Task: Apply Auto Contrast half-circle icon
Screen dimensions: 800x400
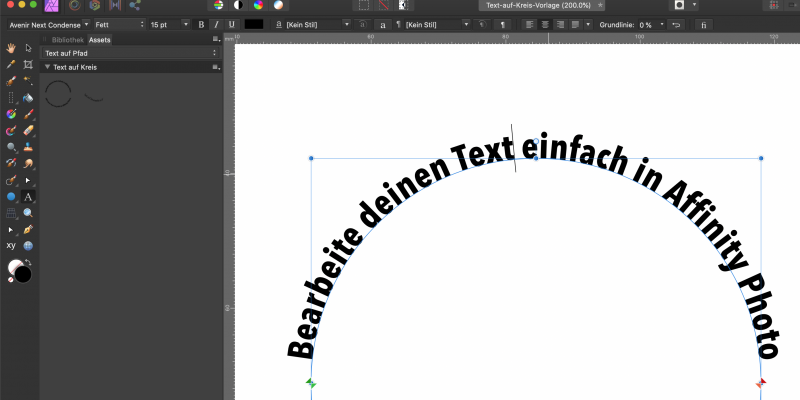Action: tap(238, 5)
